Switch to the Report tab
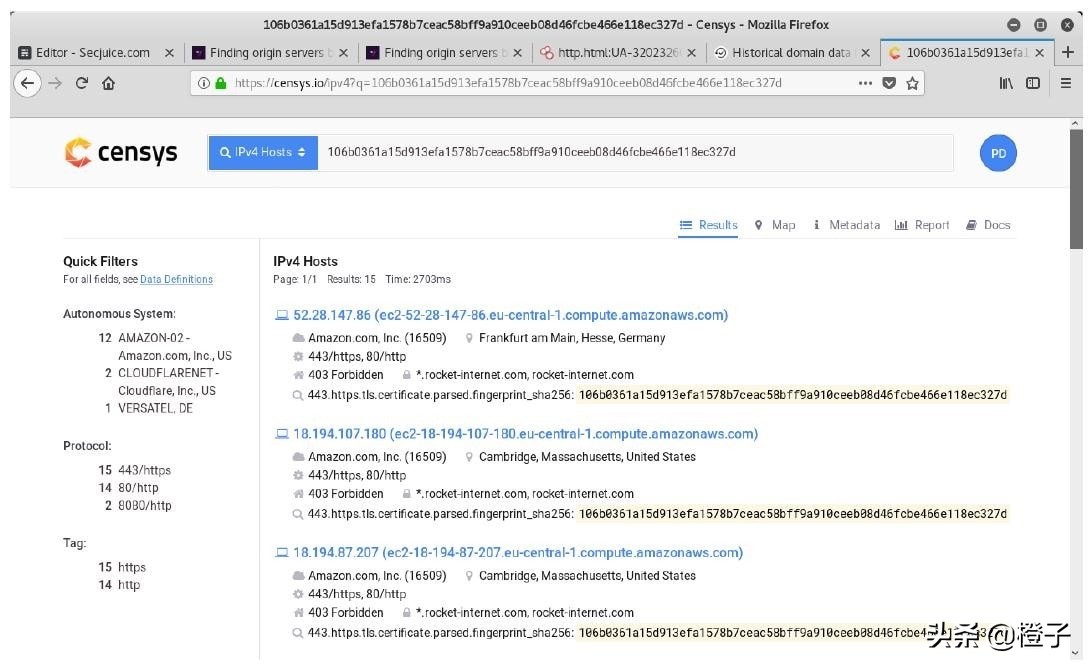Screen dimensions: 1090x669 tap(922, 225)
